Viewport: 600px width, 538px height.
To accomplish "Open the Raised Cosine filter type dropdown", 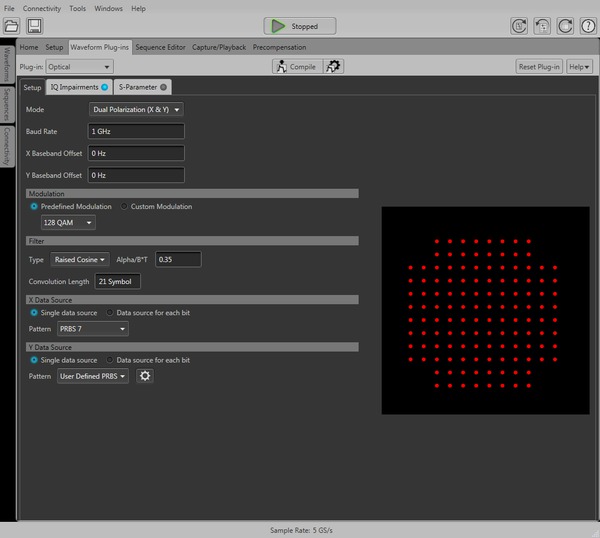I will click(80, 260).
